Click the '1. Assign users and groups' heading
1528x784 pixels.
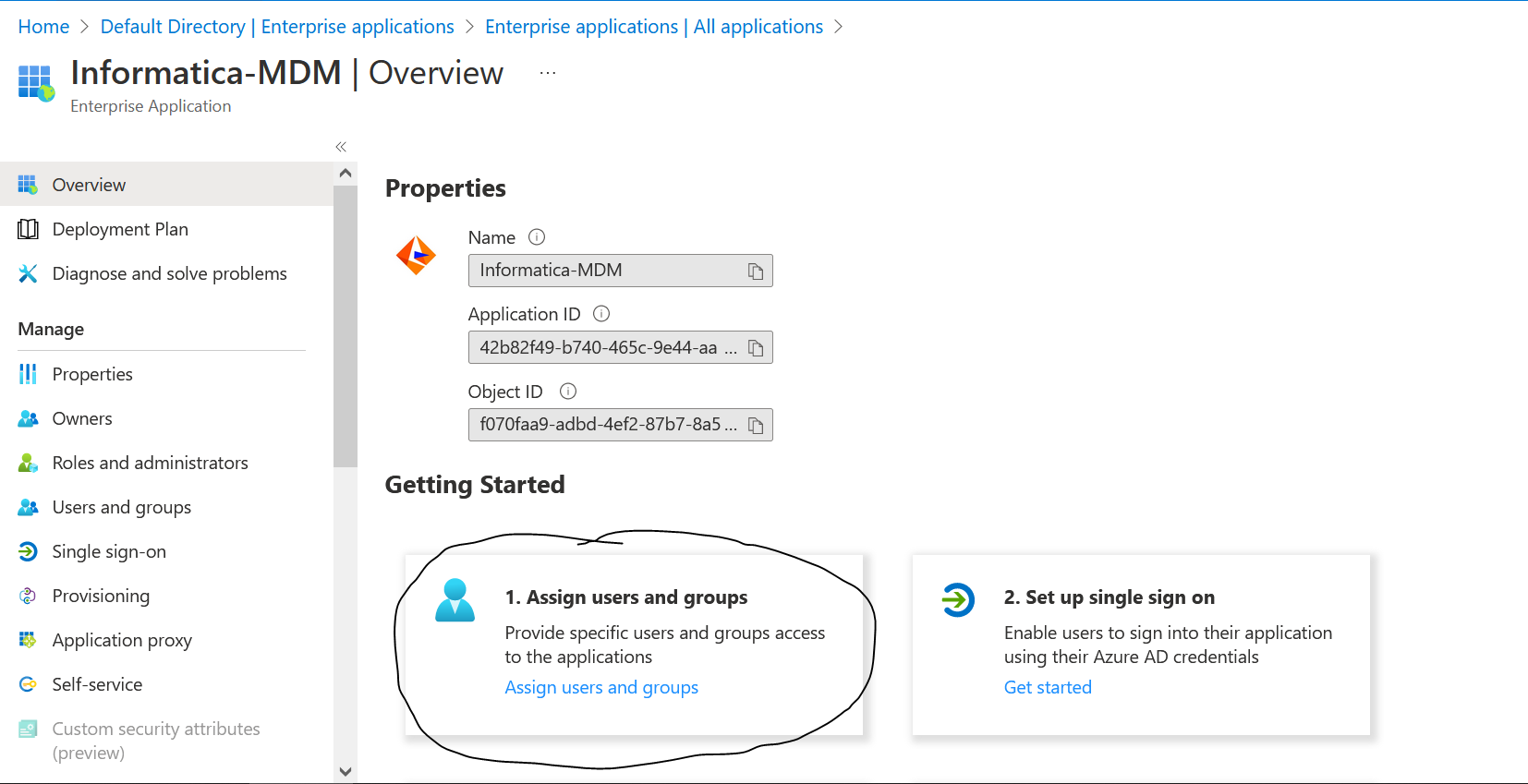tap(626, 597)
